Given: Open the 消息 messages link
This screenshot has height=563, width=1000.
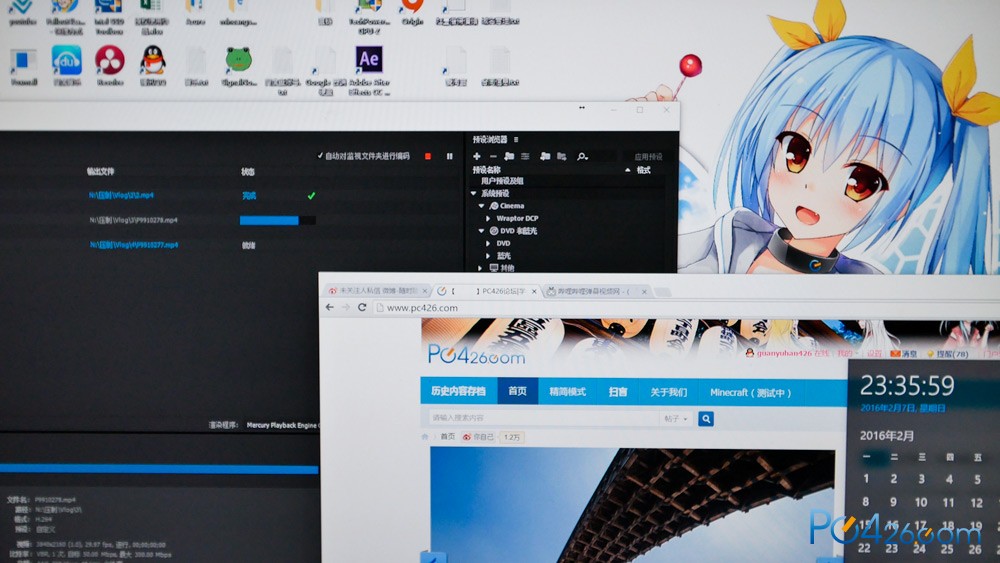Looking at the screenshot, I should 904,354.
